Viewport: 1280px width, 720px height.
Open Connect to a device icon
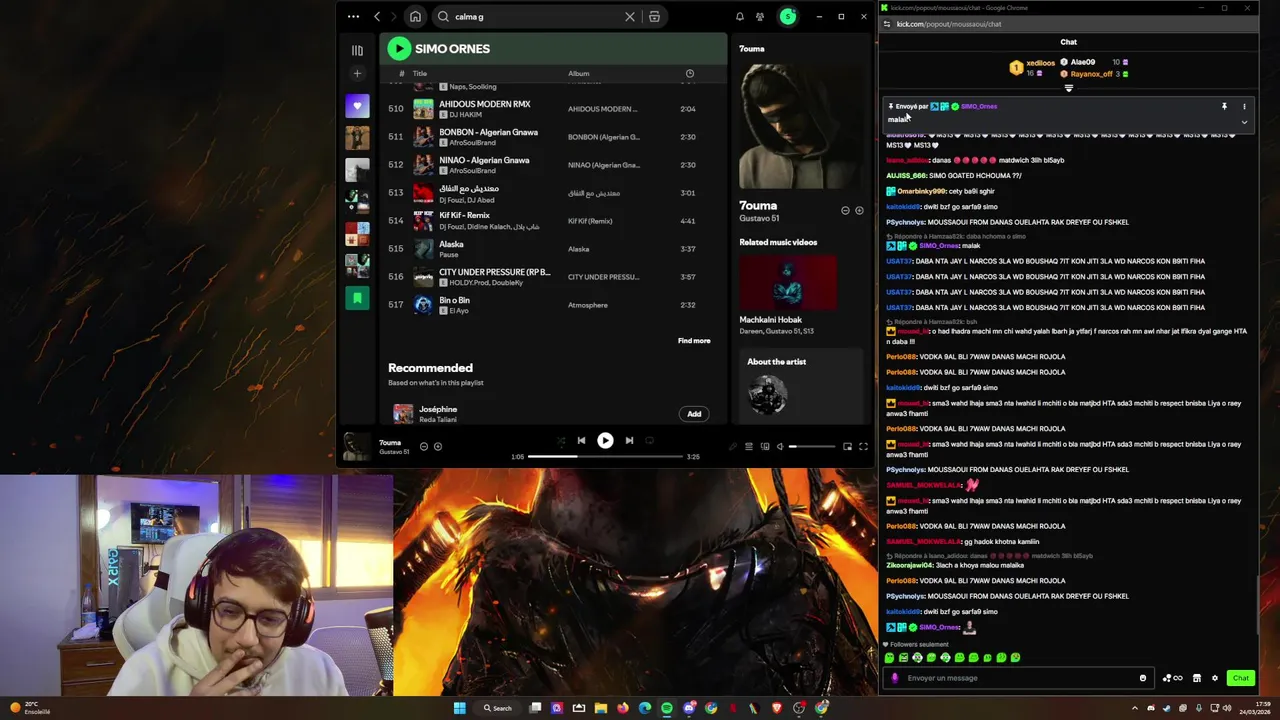[x=765, y=447]
